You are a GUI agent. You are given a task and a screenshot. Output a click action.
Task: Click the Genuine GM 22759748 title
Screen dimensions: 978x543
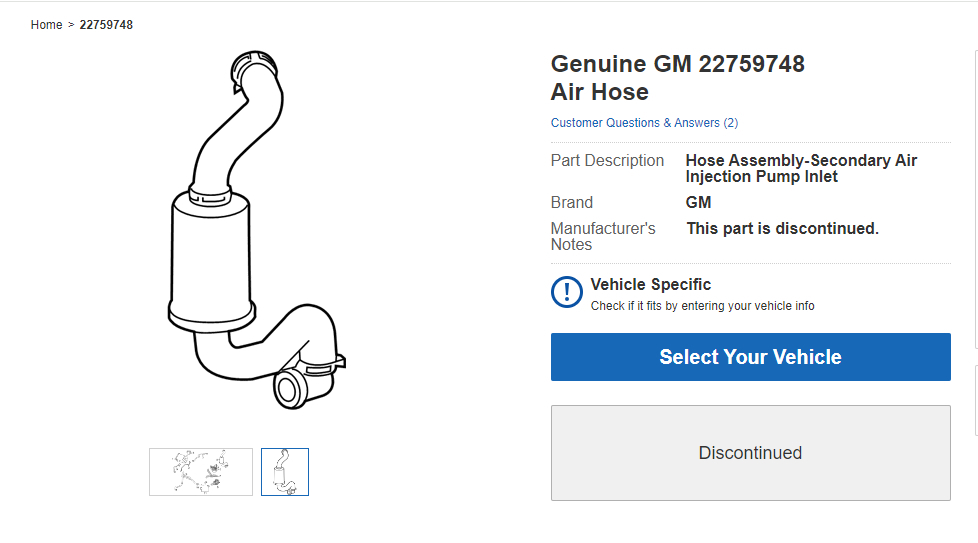pyautogui.click(x=677, y=65)
